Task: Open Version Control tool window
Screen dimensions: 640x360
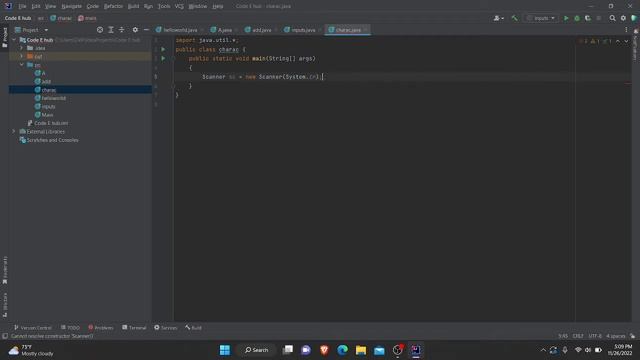Action: pyautogui.click(x=33, y=328)
